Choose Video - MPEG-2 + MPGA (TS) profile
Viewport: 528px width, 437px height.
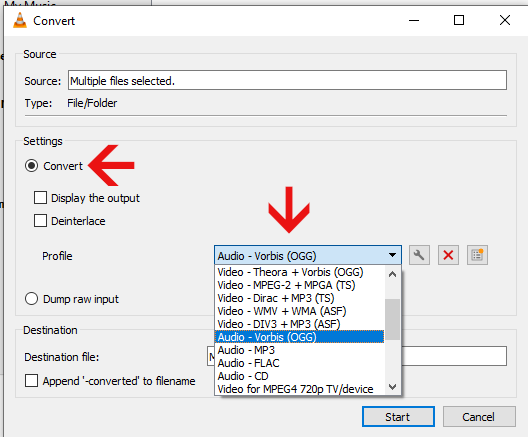pyautogui.click(x=299, y=285)
